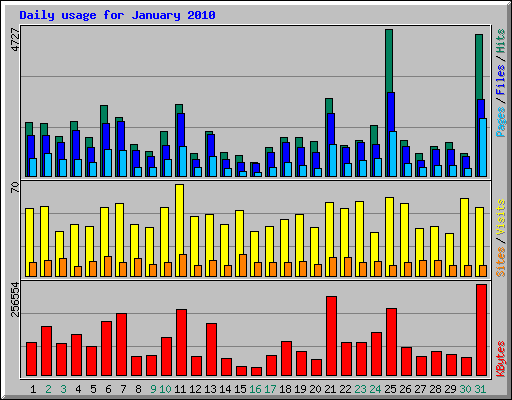
Task: Click day label "12" on the x-axis
Action: point(195,389)
